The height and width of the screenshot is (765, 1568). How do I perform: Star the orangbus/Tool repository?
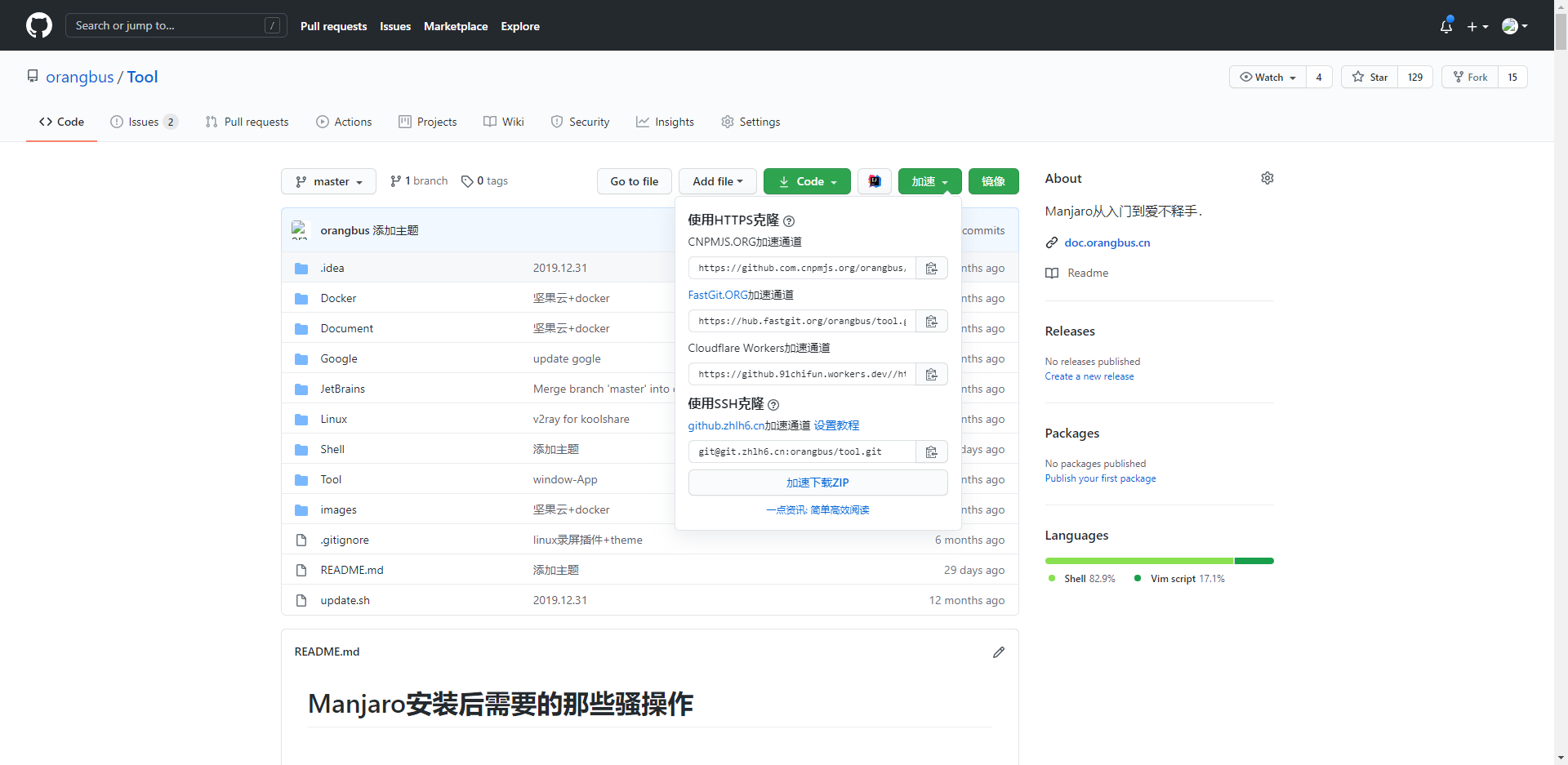pos(1370,77)
